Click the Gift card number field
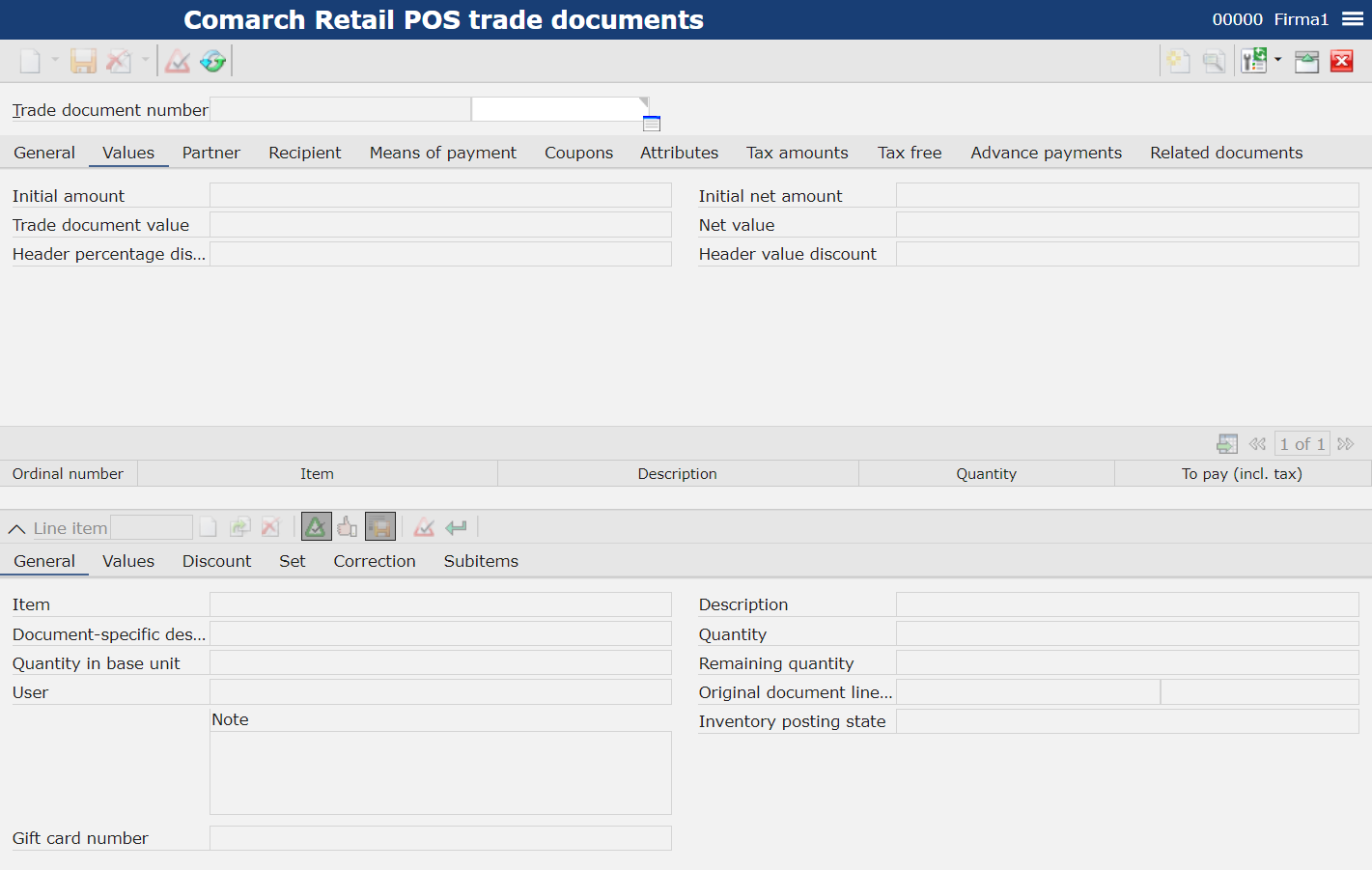Screen dimensions: 1372x870 point(440,838)
